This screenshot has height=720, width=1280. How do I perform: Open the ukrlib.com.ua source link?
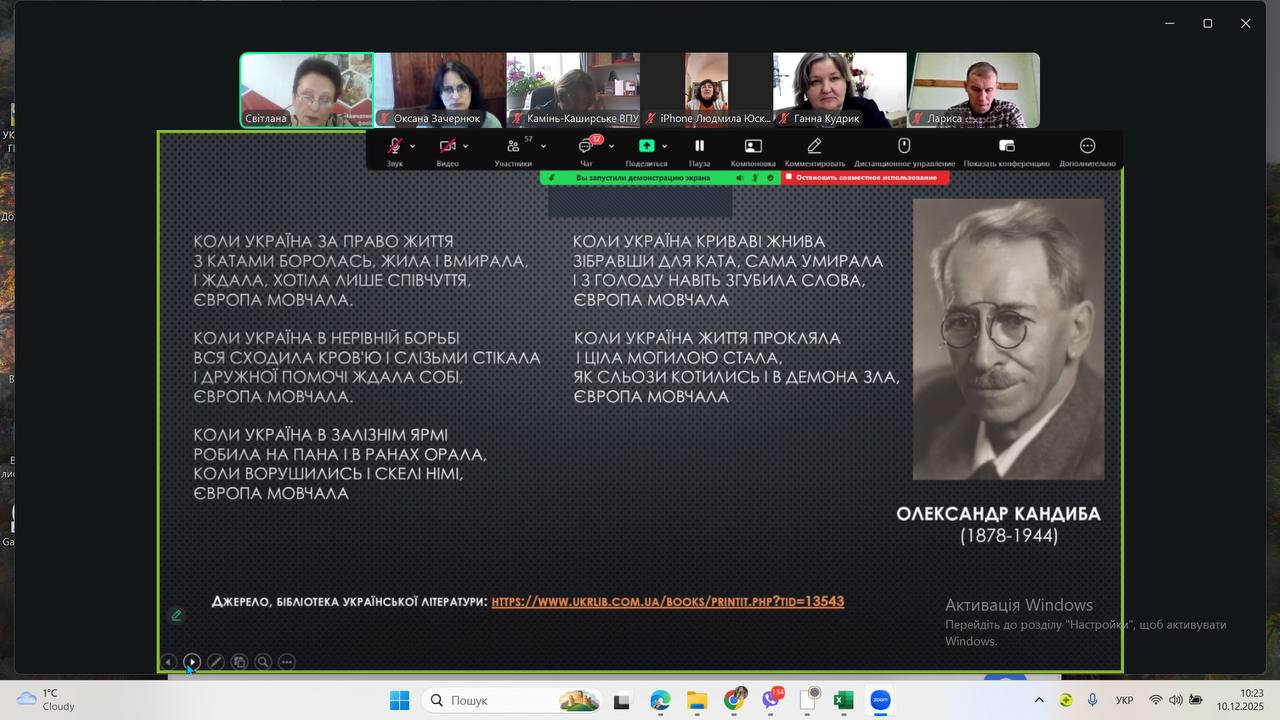(x=667, y=602)
